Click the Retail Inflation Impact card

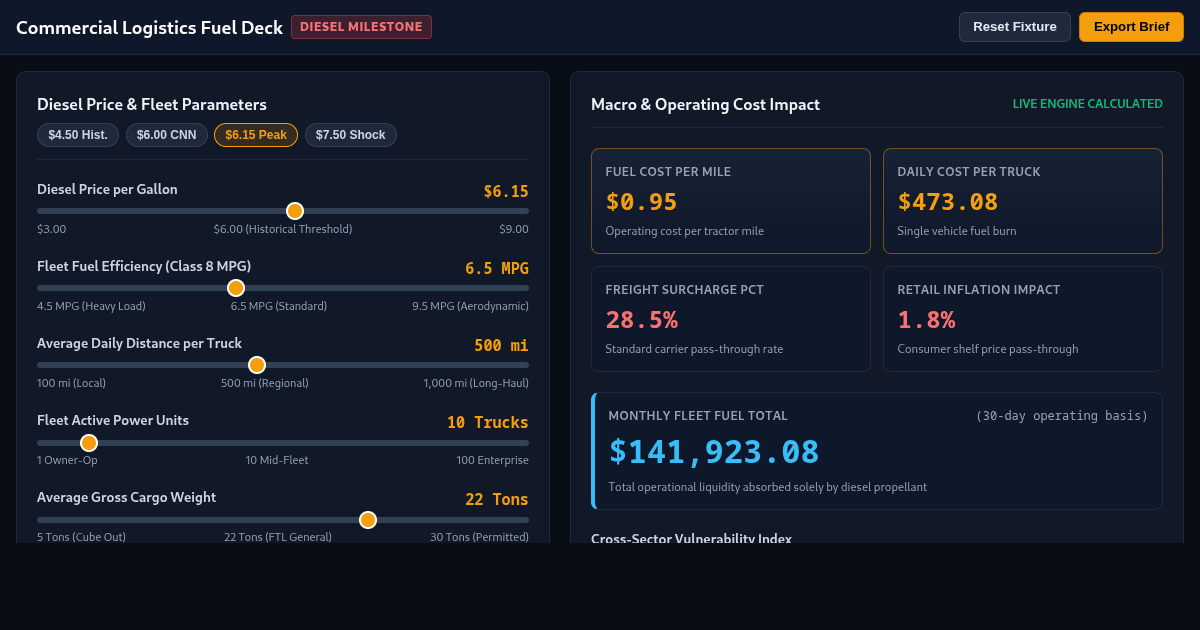(x=1023, y=319)
